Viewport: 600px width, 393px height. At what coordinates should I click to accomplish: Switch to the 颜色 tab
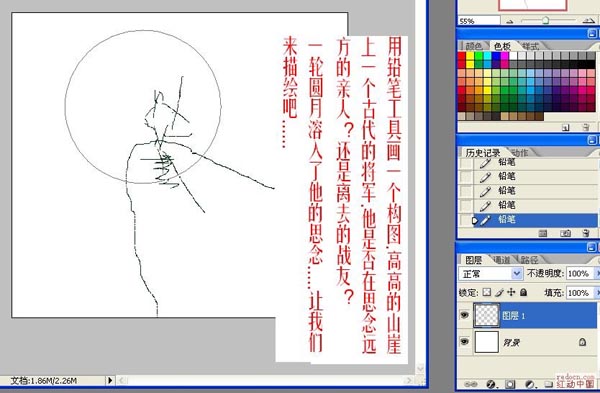pyautogui.click(x=473, y=46)
